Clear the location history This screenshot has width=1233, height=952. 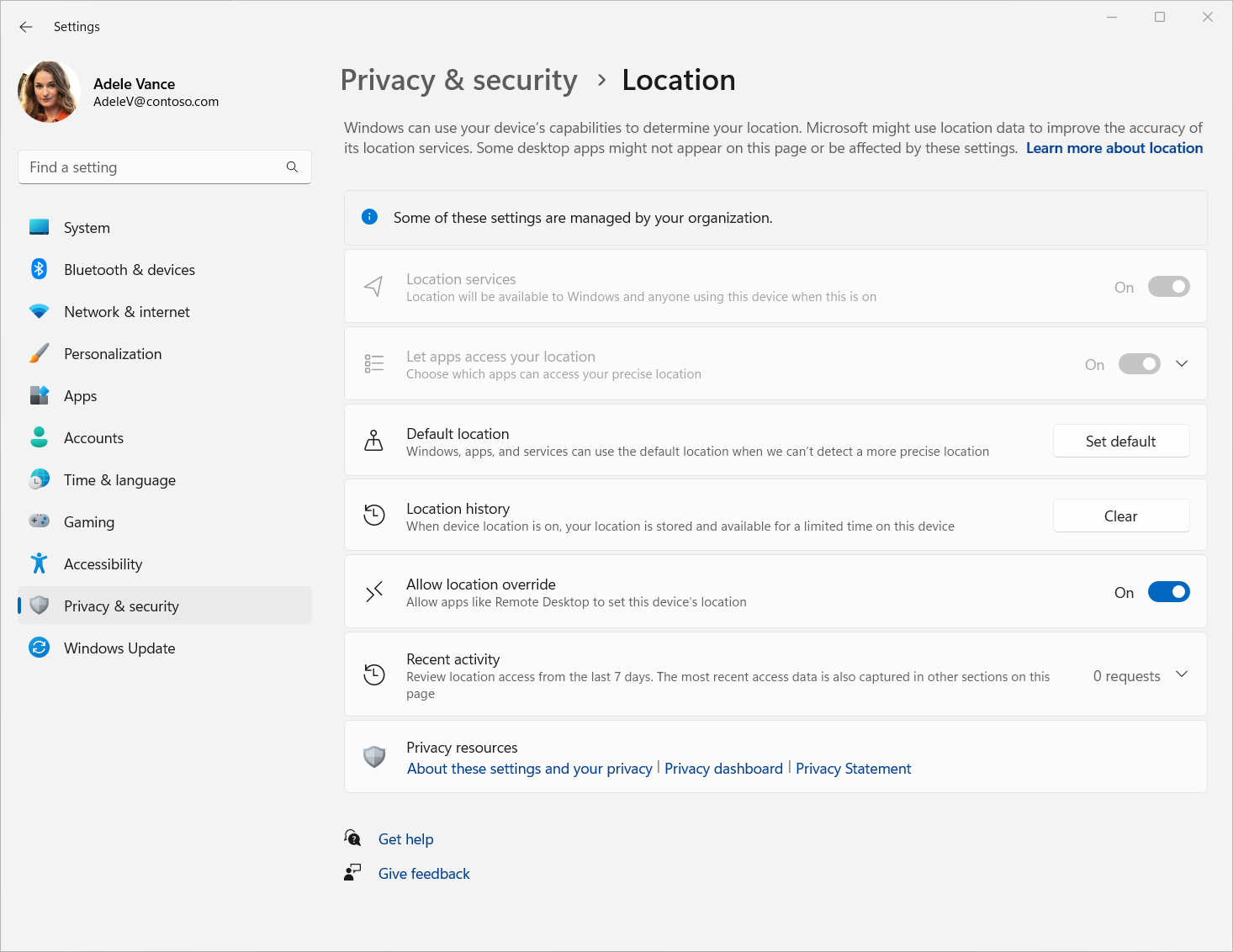[x=1120, y=516]
